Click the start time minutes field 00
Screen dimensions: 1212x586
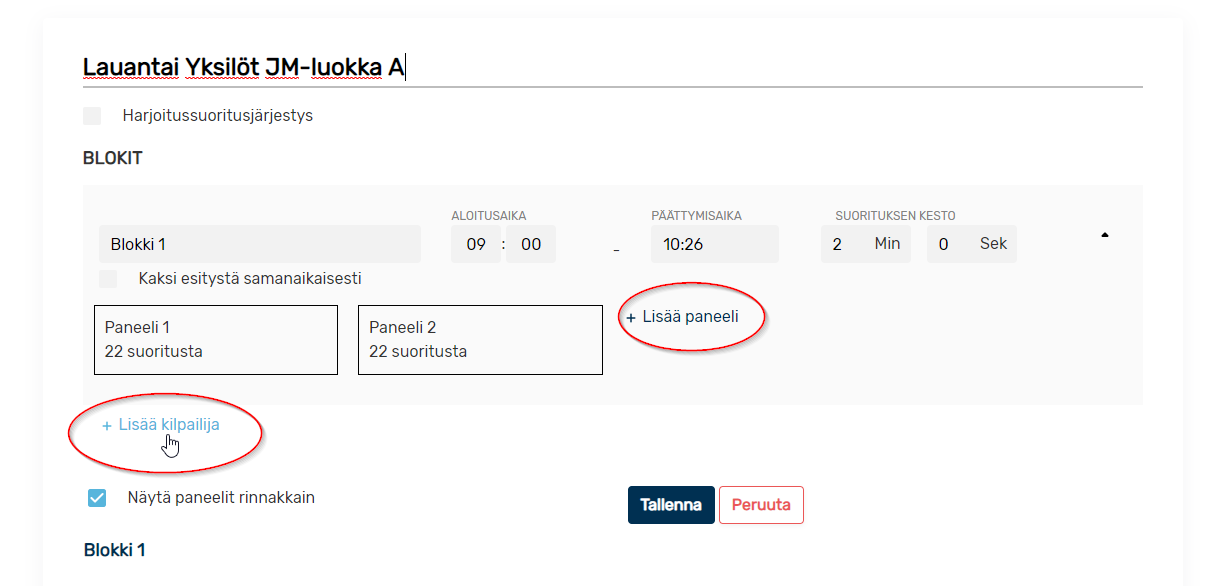pos(531,244)
